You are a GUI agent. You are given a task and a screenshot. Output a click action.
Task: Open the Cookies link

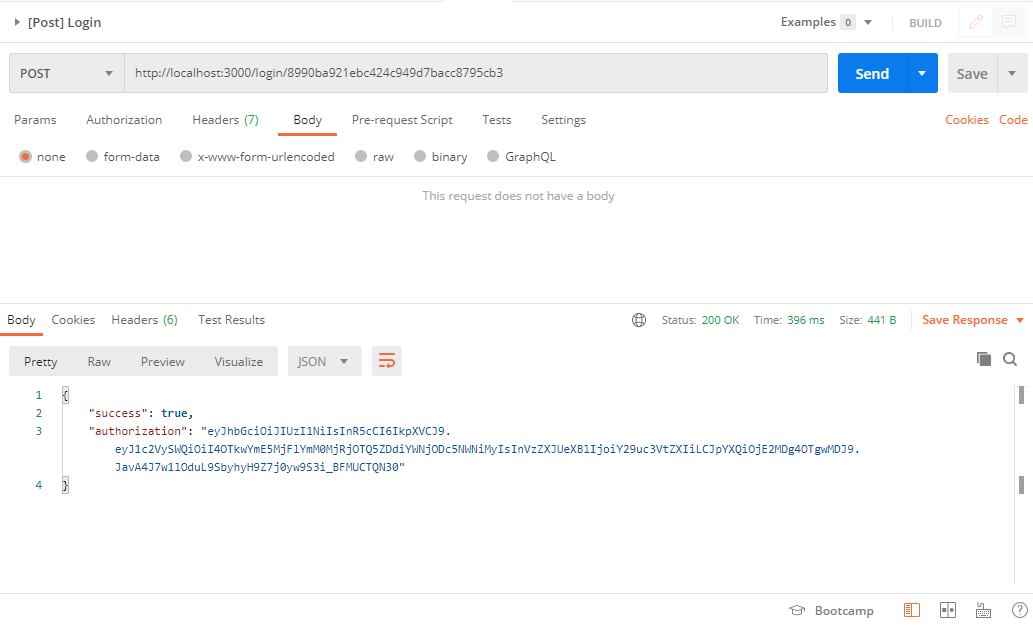[x=966, y=120]
